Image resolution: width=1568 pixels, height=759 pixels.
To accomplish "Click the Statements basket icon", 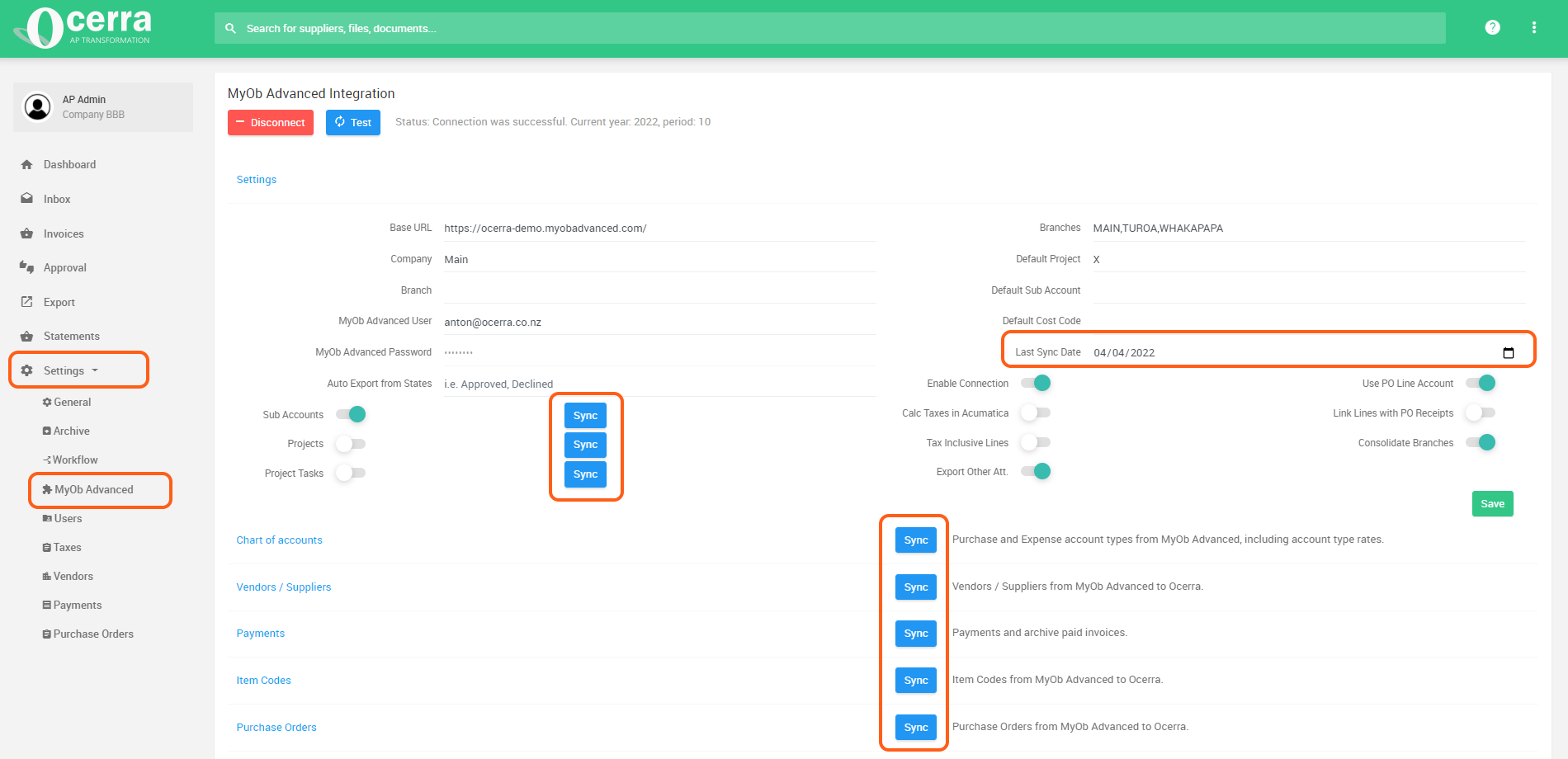I will [x=27, y=336].
